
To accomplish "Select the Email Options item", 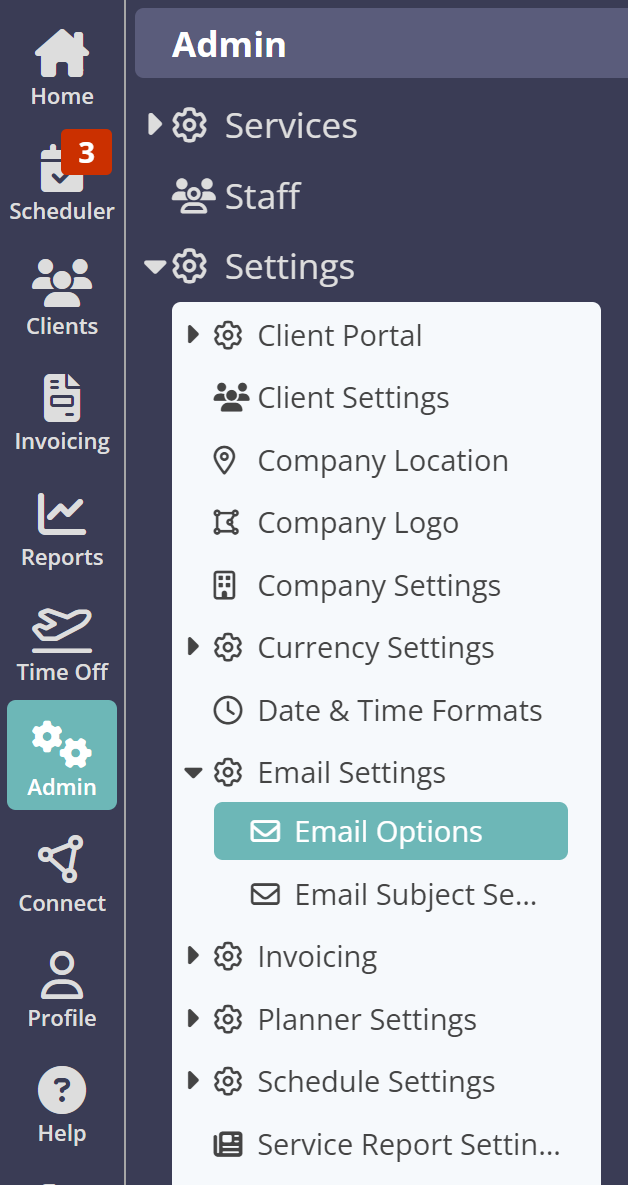I will [391, 831].
